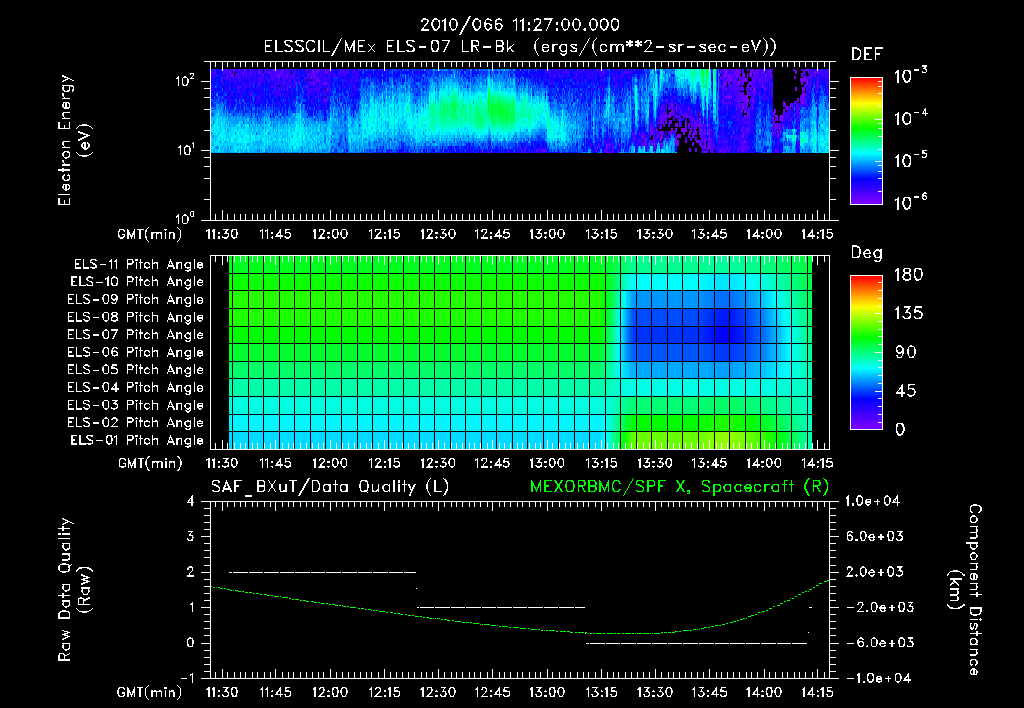
Task: Click the ELS-07 Pitch Angle row label
Action: point(136,334)
